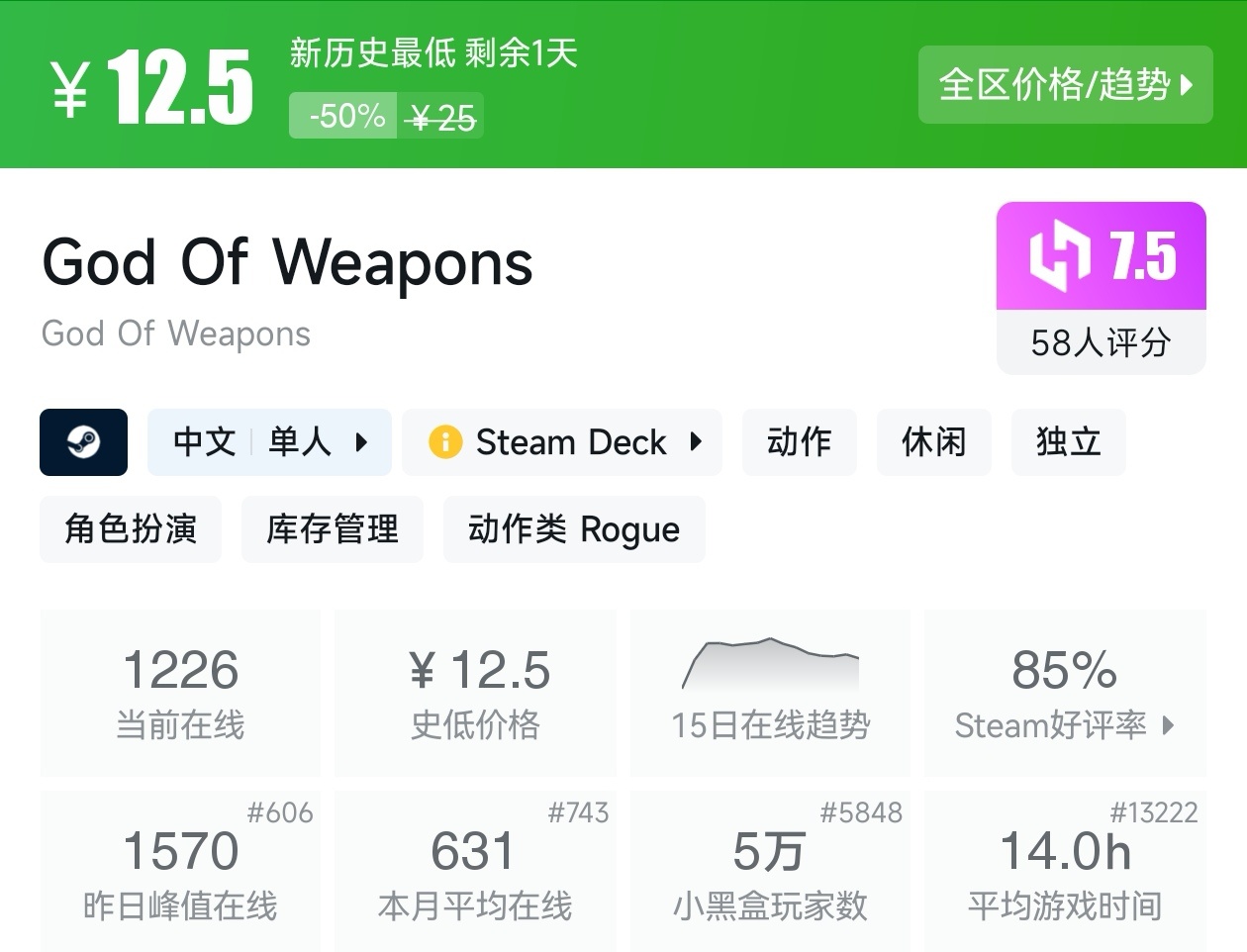Select the 动作 genre tag
The image size is (1247, 952).
point(799,441)
